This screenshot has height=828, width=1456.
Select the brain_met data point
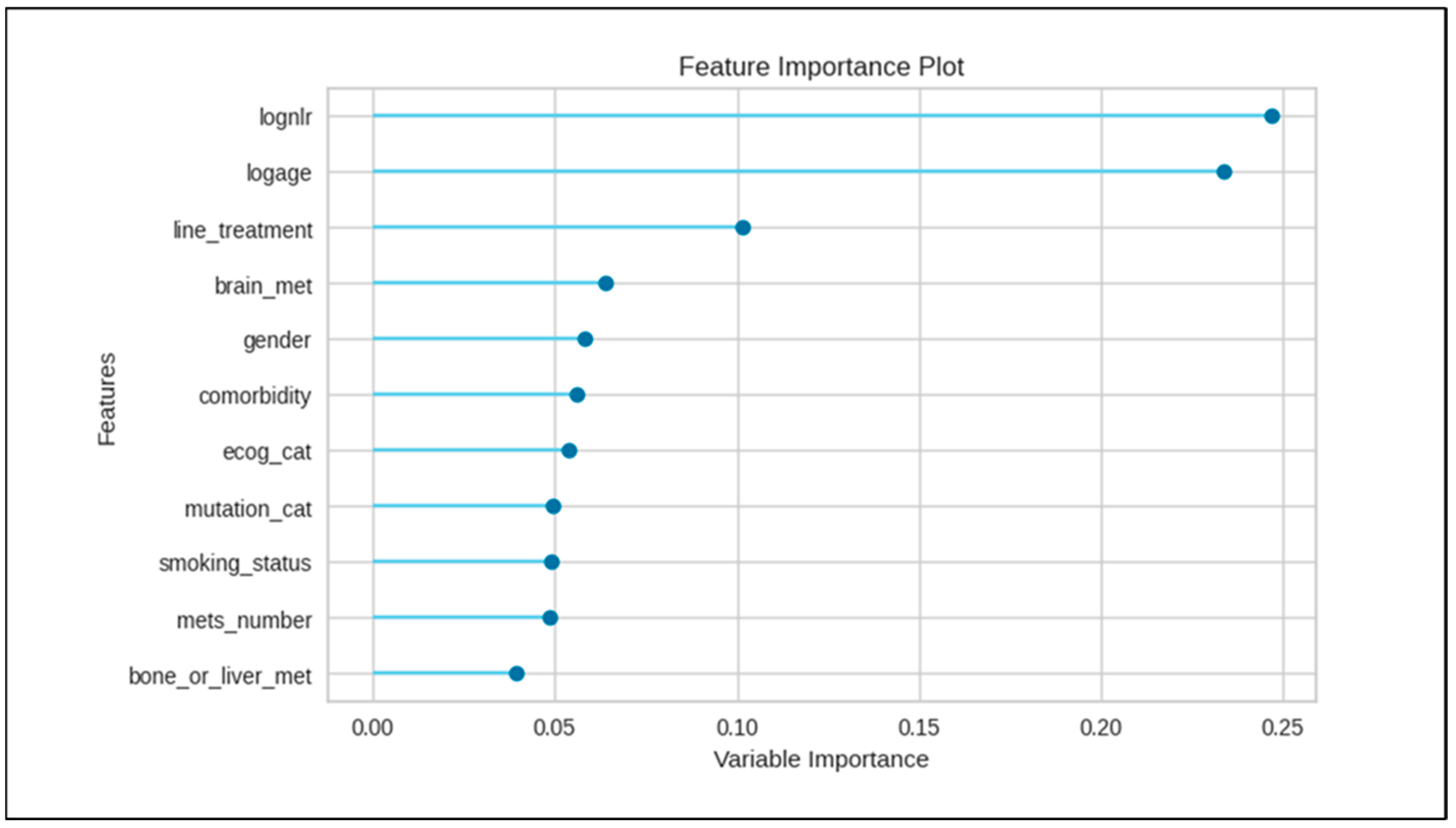coord(606,283)
